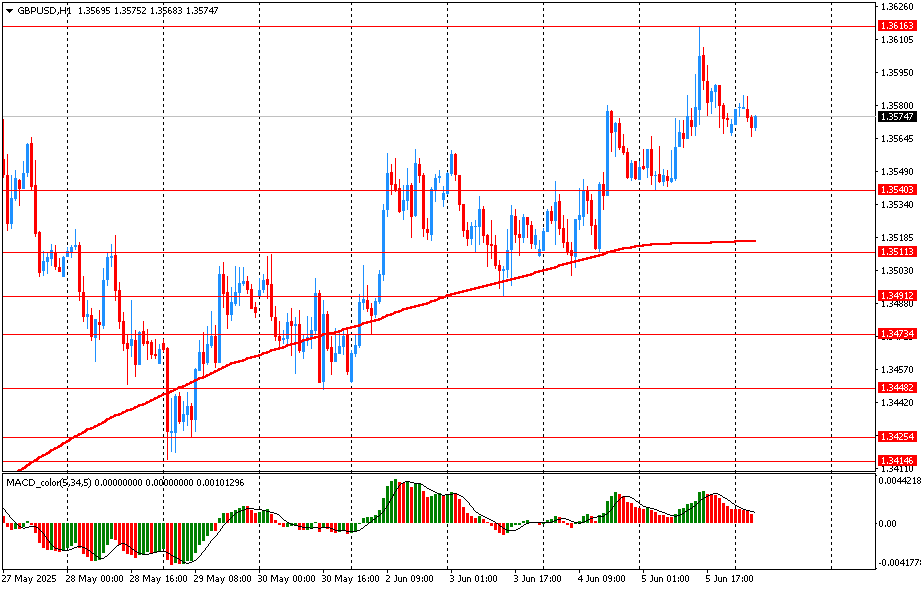Select the 1.36163 red price level label
The image size is (921, 590).
(897, 25)
